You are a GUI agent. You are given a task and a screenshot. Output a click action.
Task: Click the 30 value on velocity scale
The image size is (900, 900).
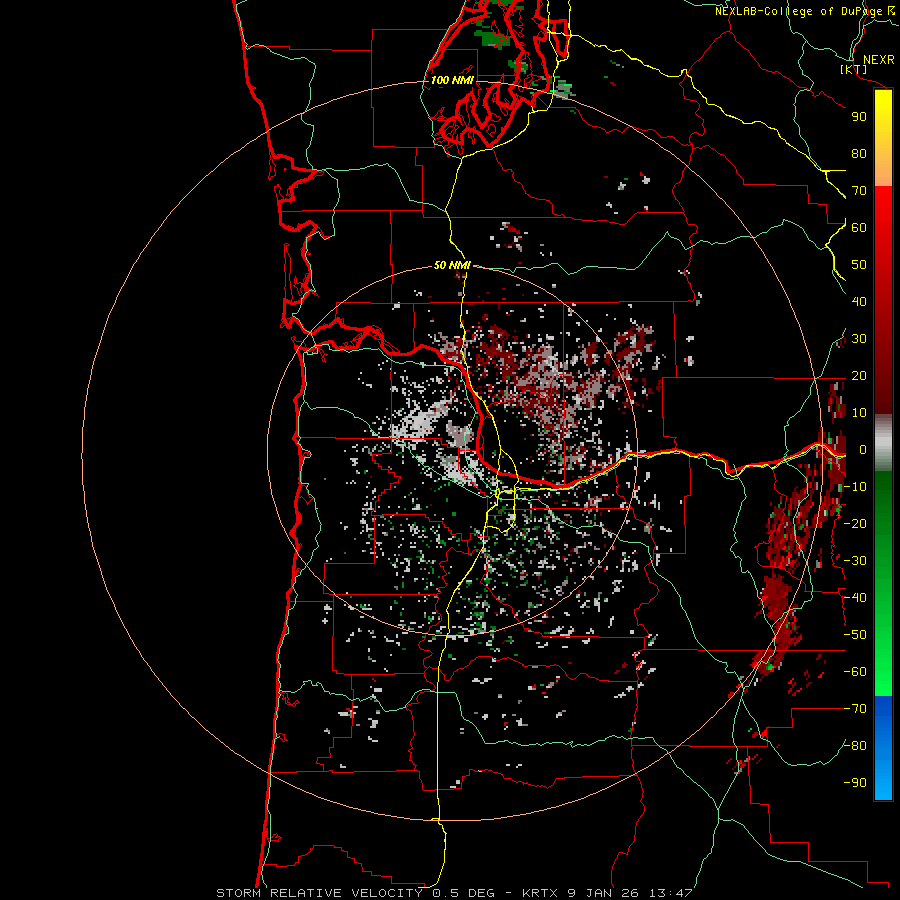click(x=859, y=339)
